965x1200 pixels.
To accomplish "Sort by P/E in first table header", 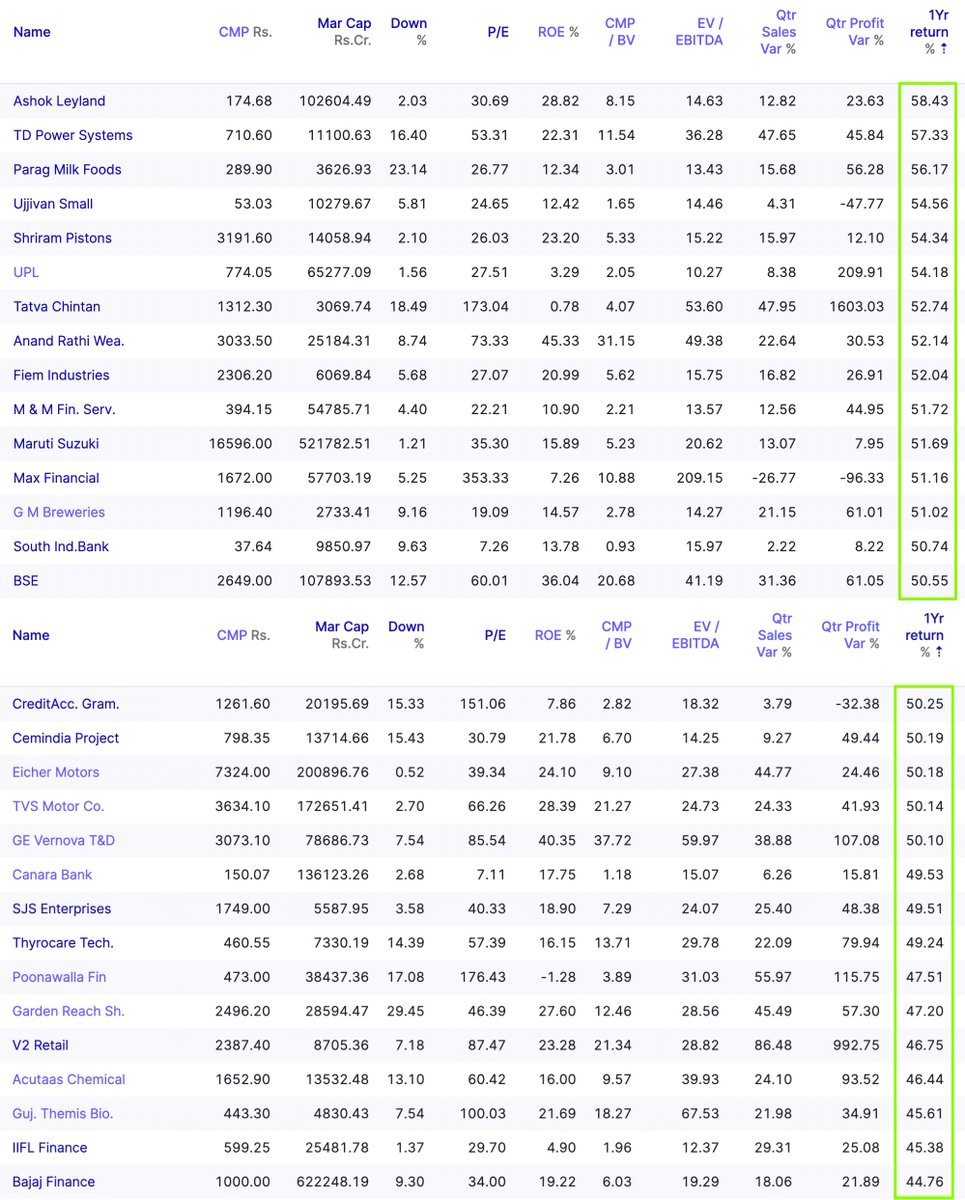I will pyautogui.click(x=498, y=32).
